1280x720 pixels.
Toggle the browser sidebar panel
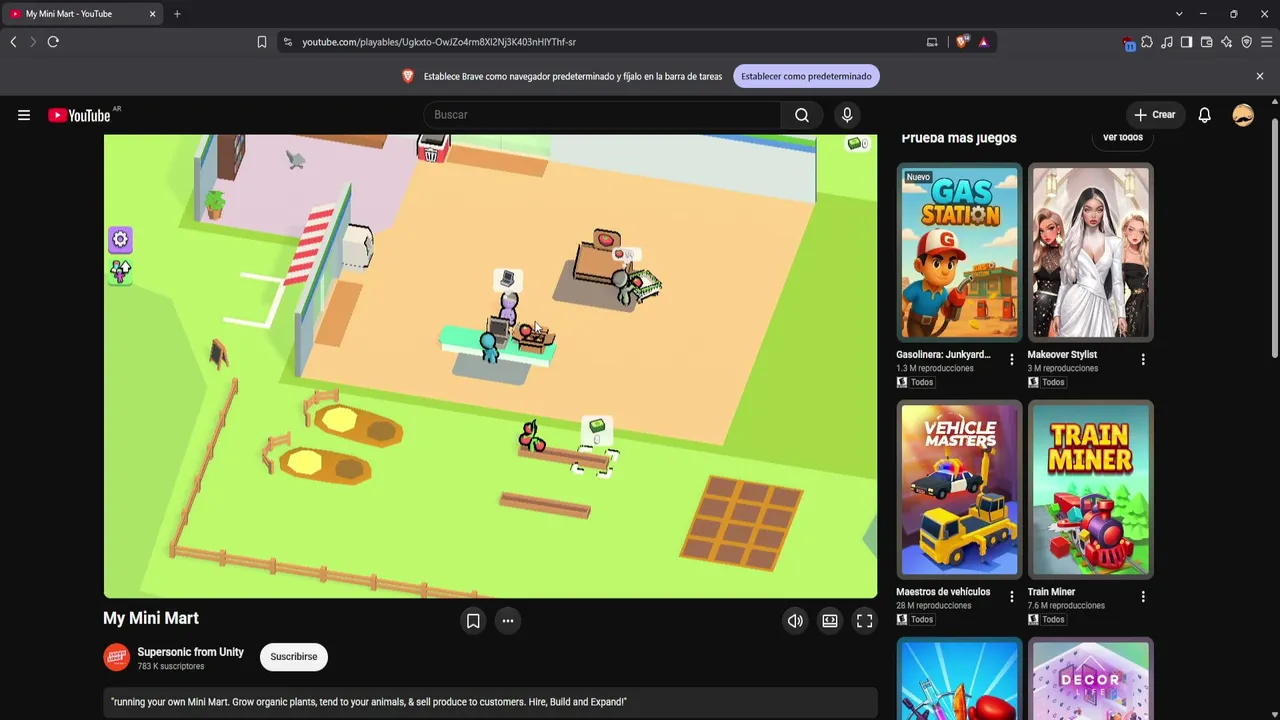(1186, 42)
